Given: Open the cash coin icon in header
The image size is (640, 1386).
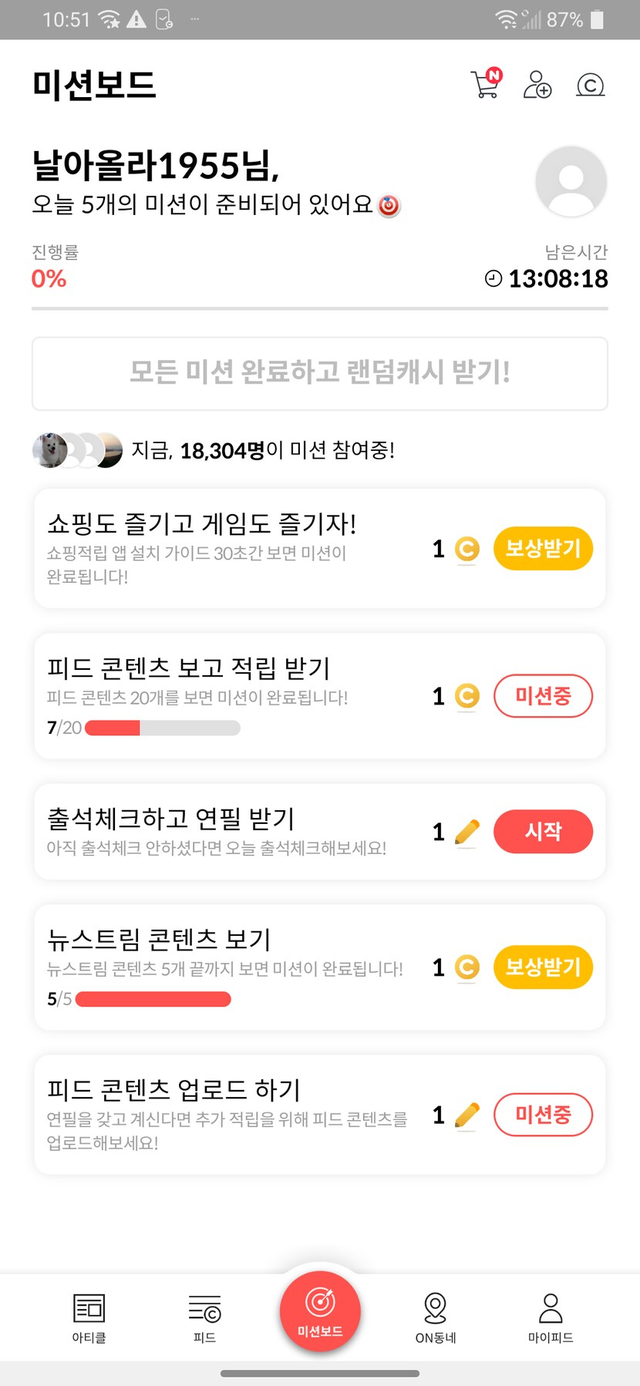Looking at the screenshot, I should point(591,85).
